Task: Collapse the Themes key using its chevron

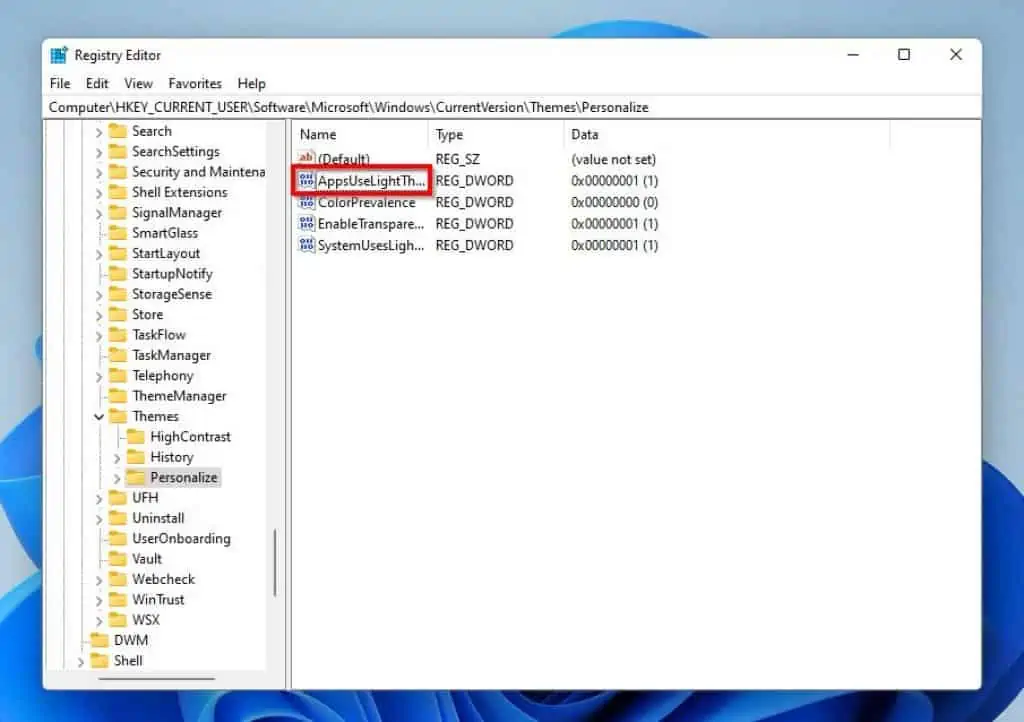Action: 98,416
